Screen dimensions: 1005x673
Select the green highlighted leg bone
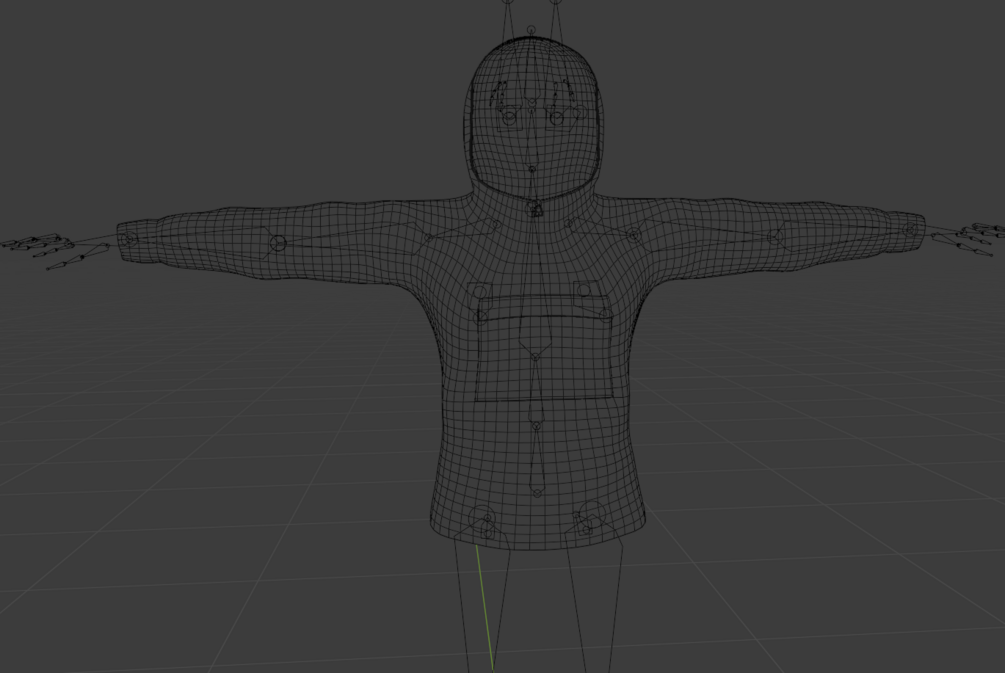[x=485, y=608]
